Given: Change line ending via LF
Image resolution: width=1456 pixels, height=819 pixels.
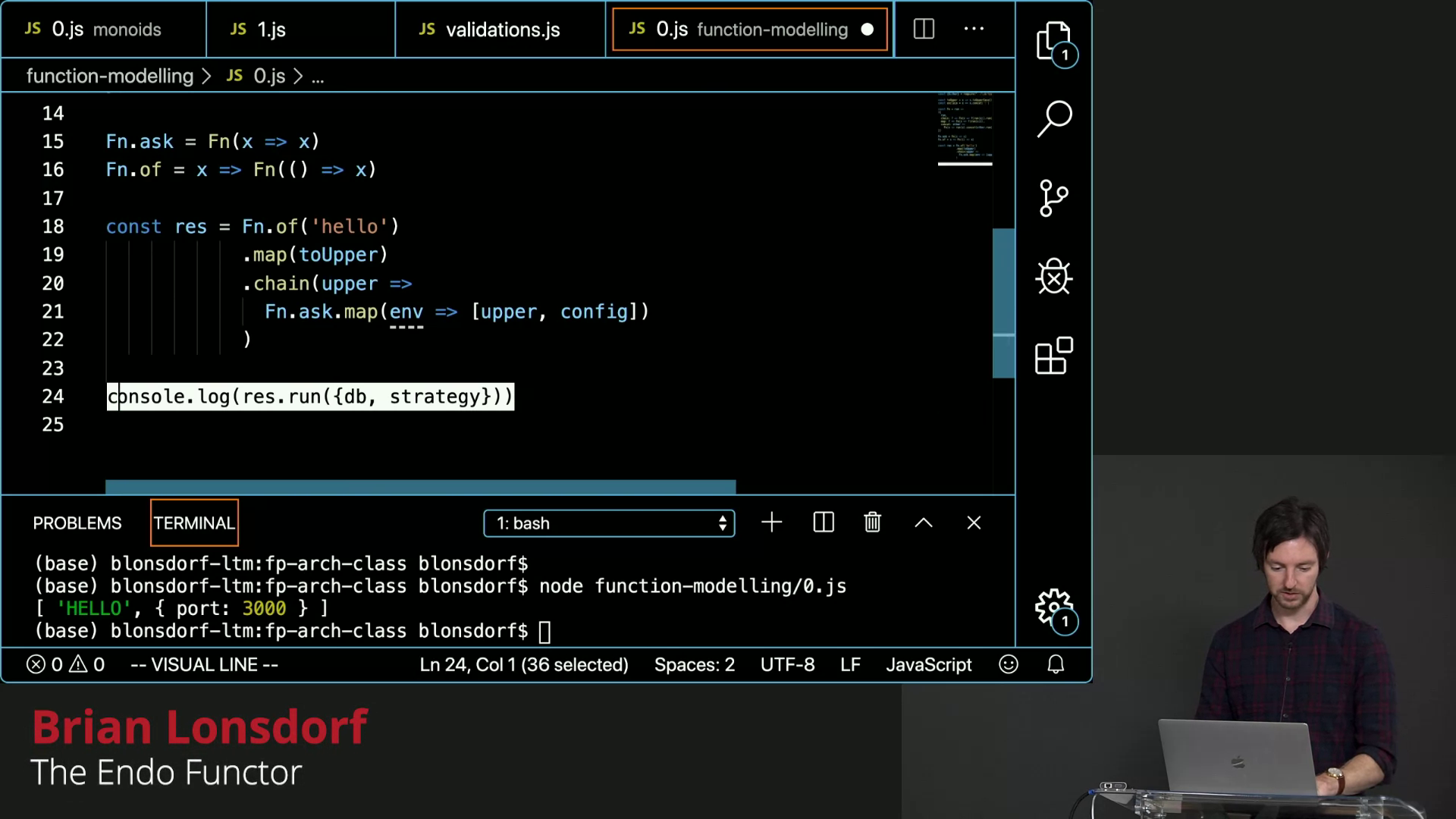Looking at the screenshot, I should (850, 664).
